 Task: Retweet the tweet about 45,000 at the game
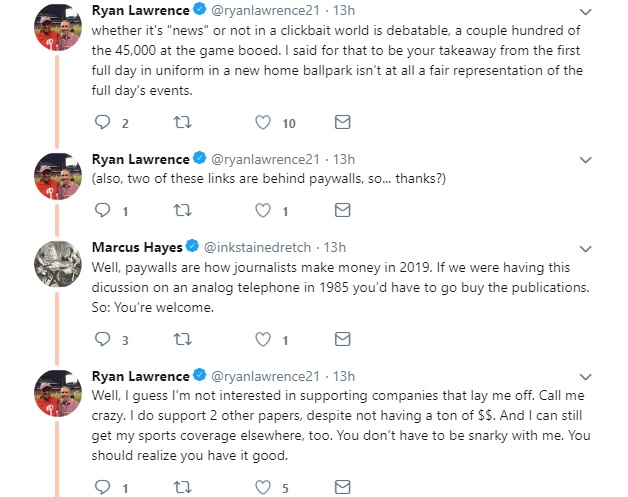[x=182, y=123]
